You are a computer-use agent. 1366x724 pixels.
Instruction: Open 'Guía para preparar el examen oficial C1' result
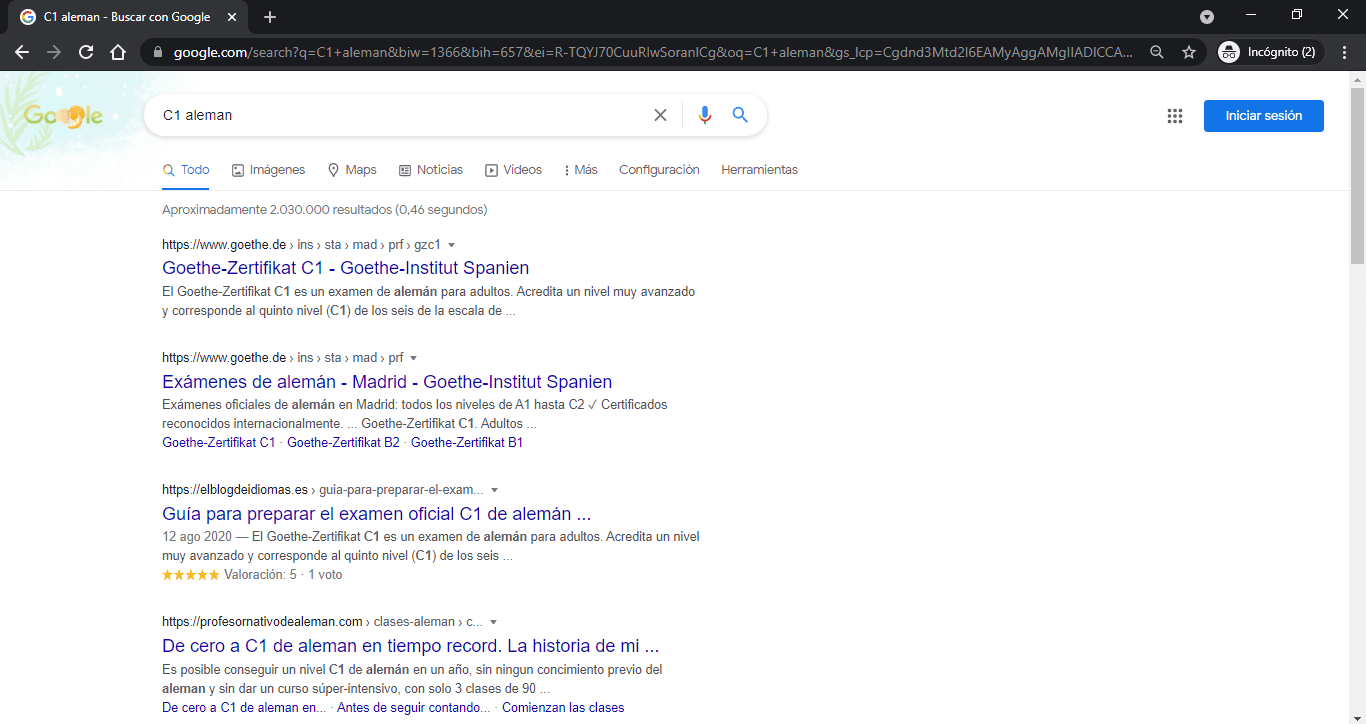pyautogui.click(x=377, y=514)
